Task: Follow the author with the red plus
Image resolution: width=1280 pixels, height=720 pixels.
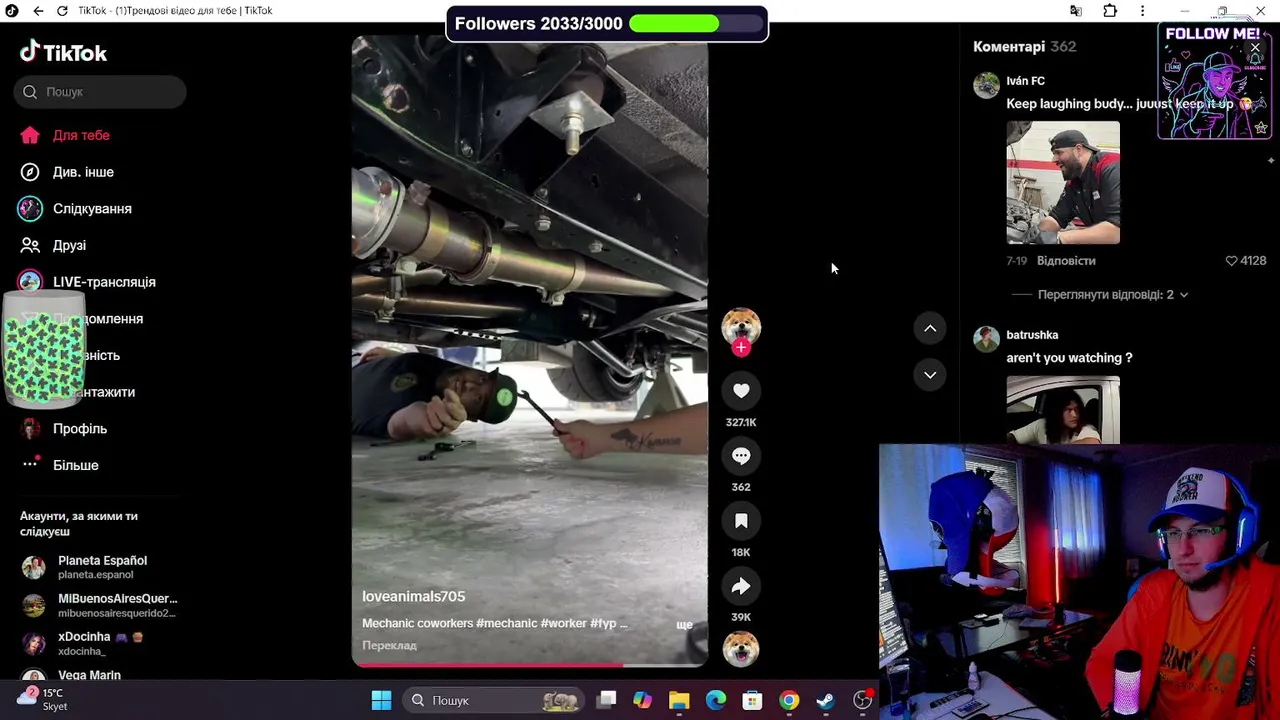Action: click(x=741, y=347)
